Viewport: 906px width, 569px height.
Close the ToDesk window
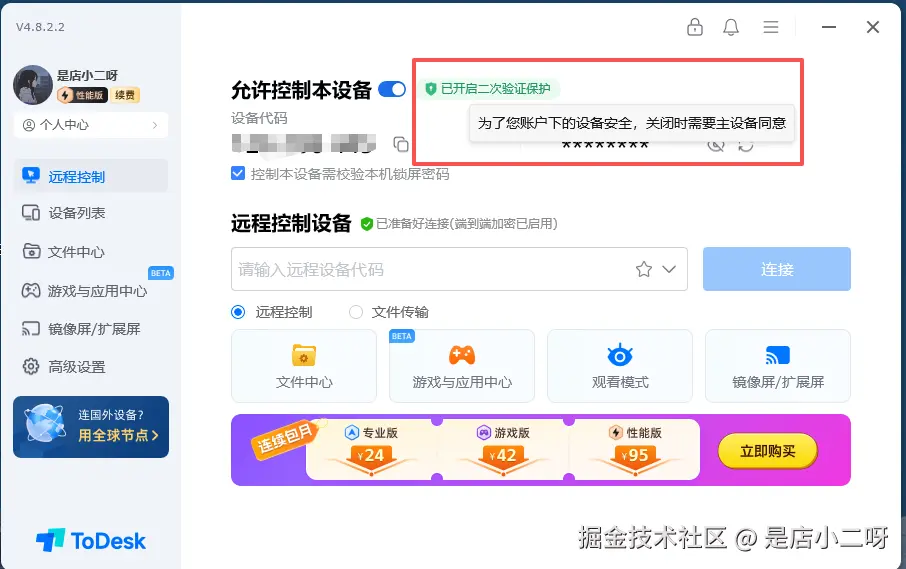872,27
